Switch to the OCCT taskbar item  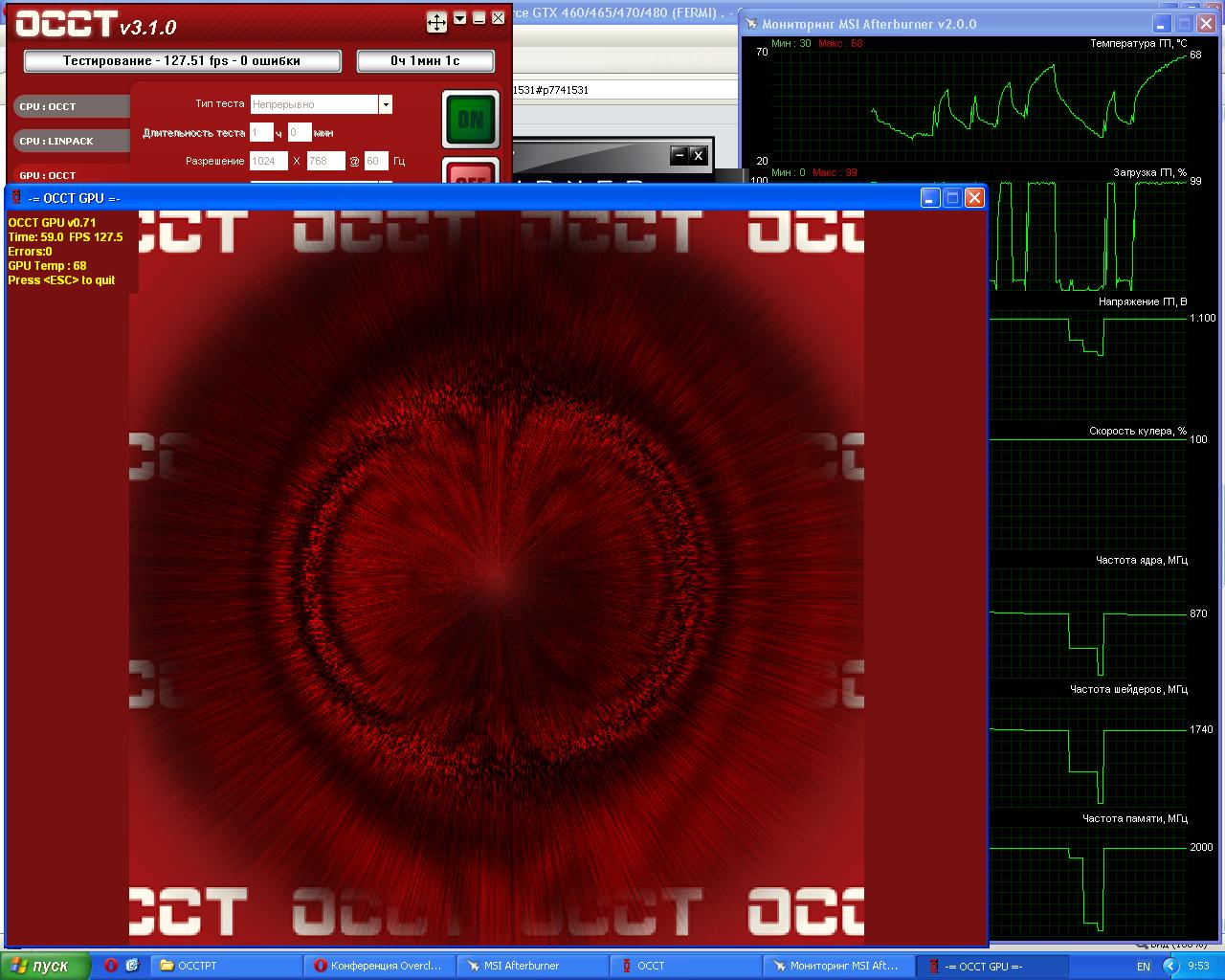pyautogui.click(x=686, y=966)
